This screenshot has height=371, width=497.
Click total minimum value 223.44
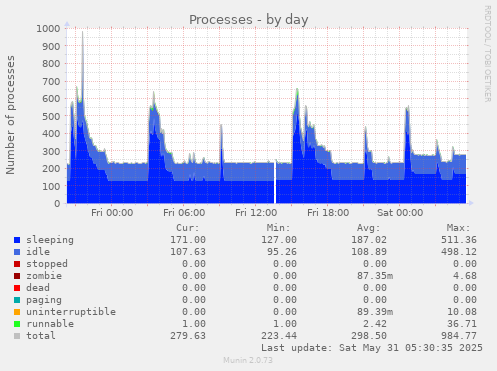pyautogui.click(x=279, y=336)
